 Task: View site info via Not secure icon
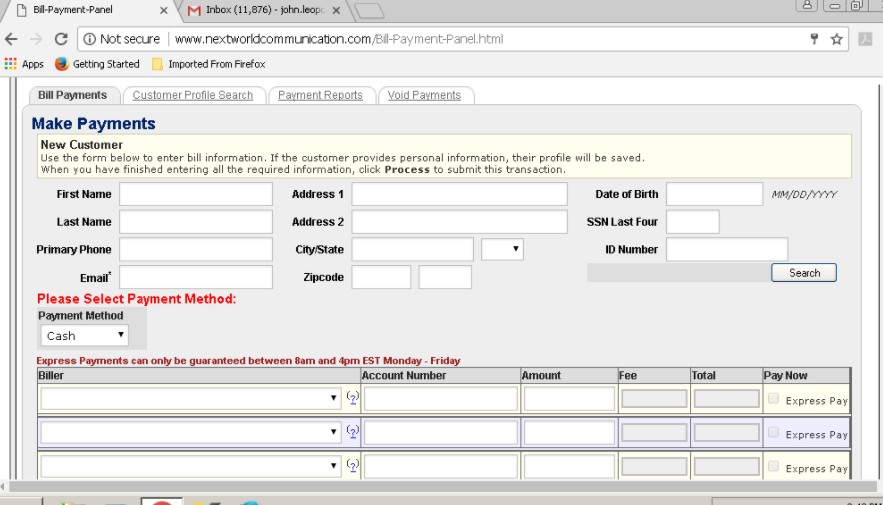[90, 39]
